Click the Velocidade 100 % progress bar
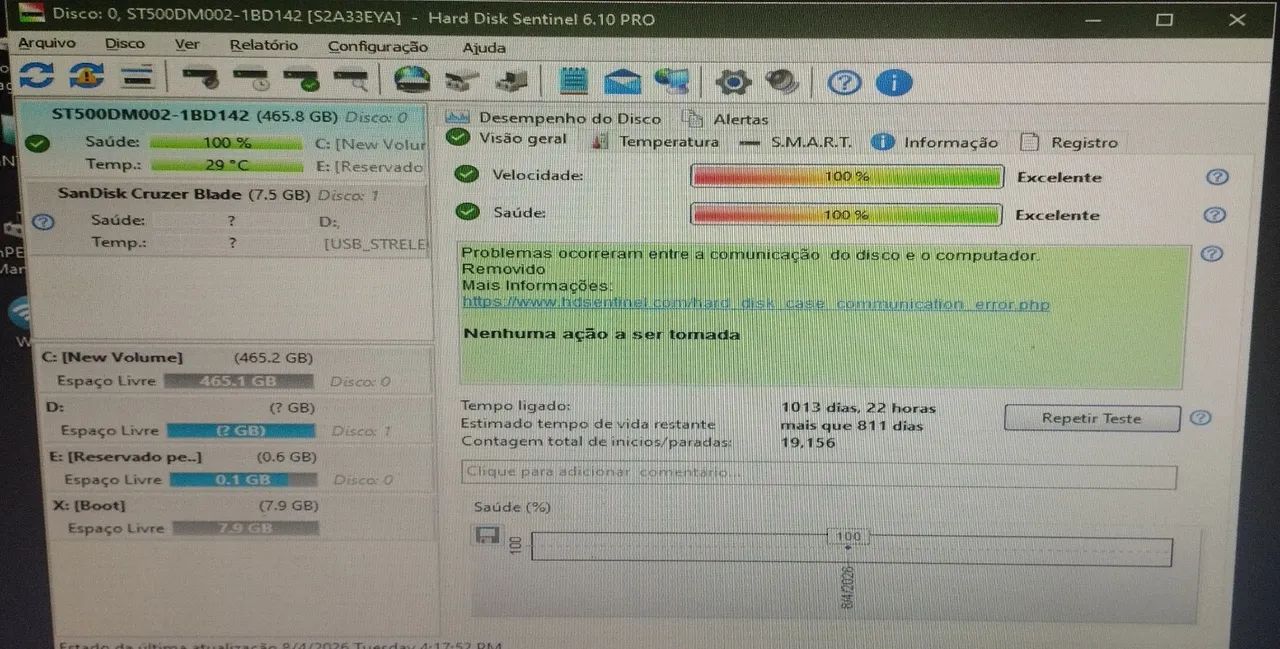The width and height of the screenshot is (1280, 649). tap(846, 176)
